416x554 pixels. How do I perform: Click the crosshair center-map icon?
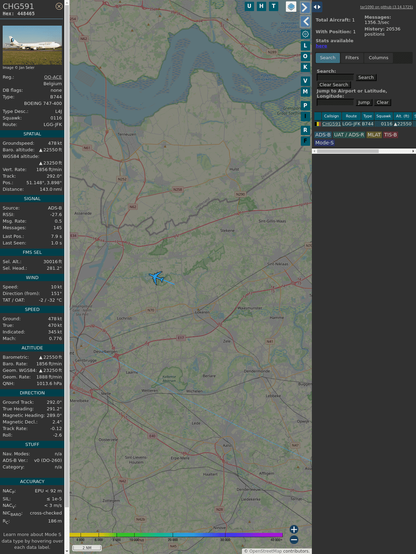coord(305,34)
